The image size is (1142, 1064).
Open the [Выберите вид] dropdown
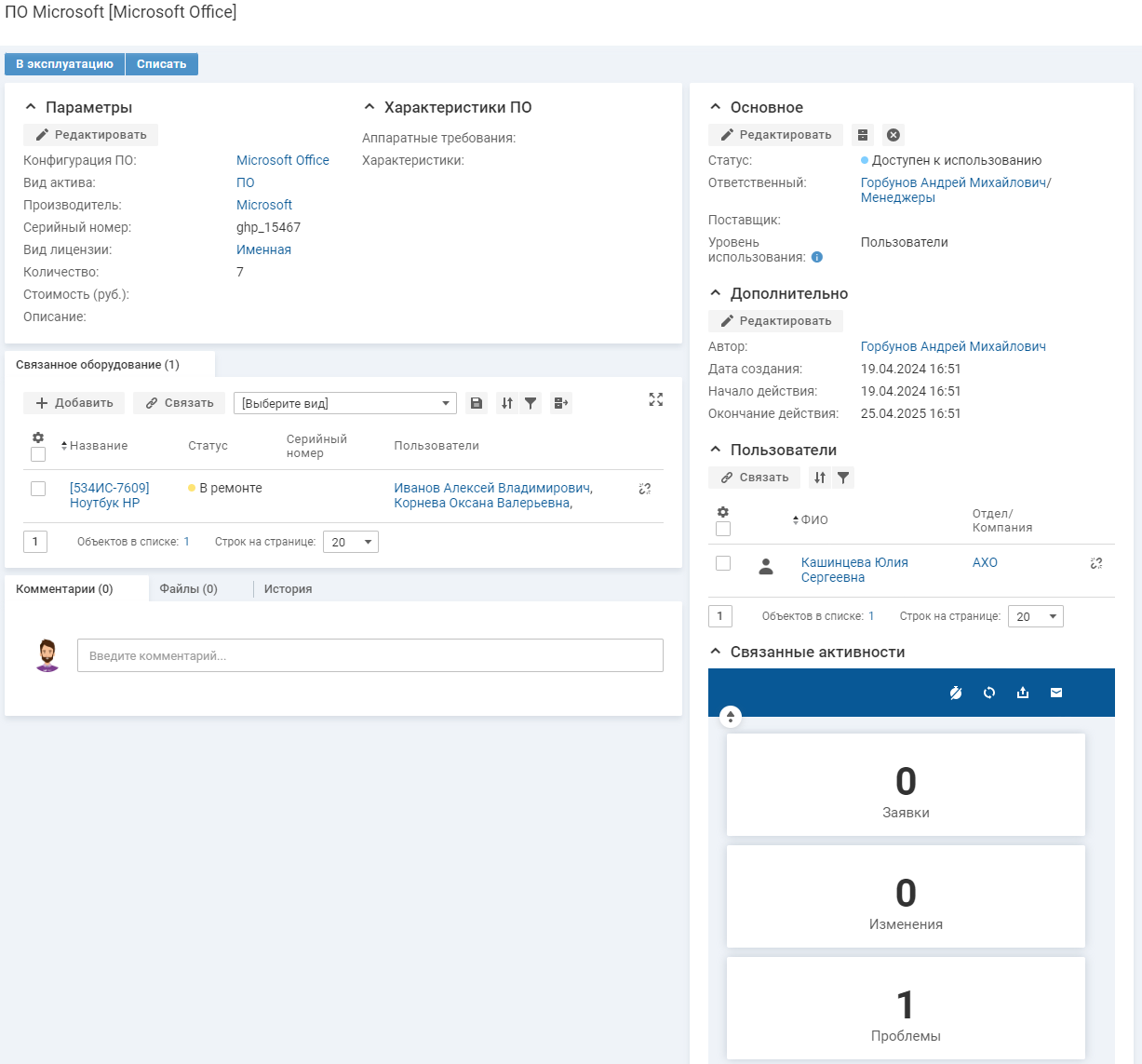click(344, 403)
